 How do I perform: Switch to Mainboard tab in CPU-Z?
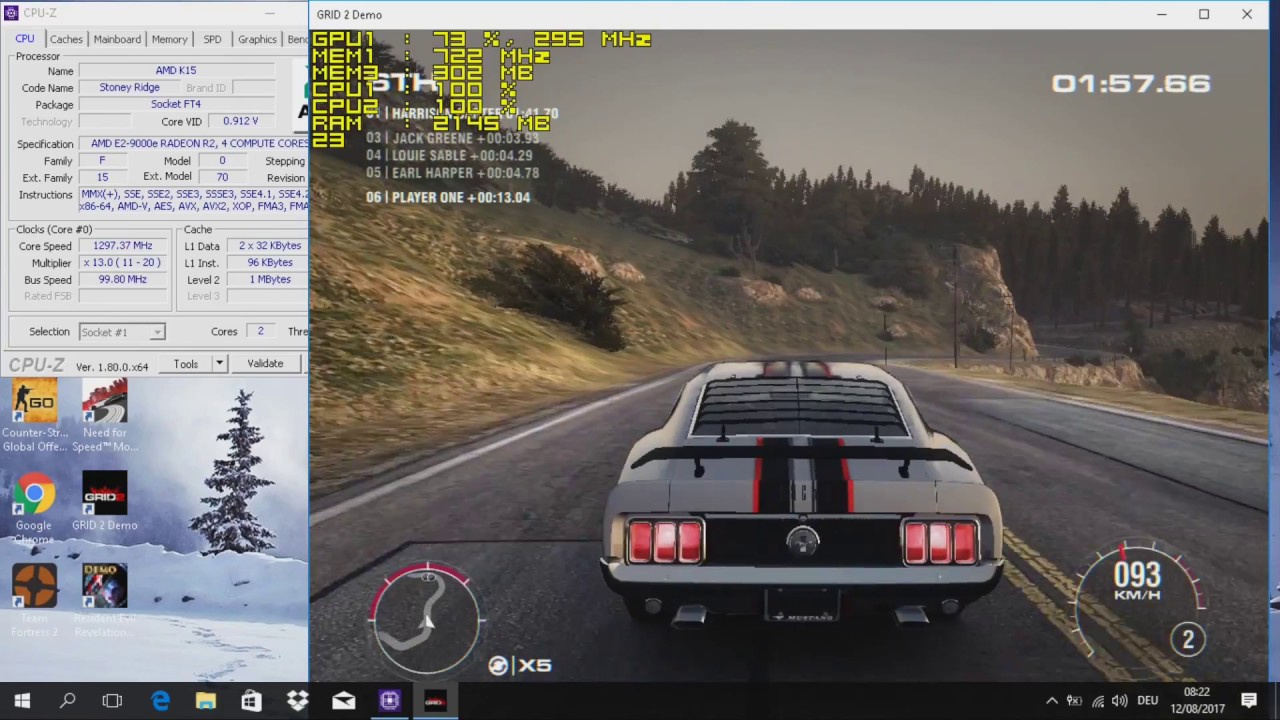tap(117, 39)
